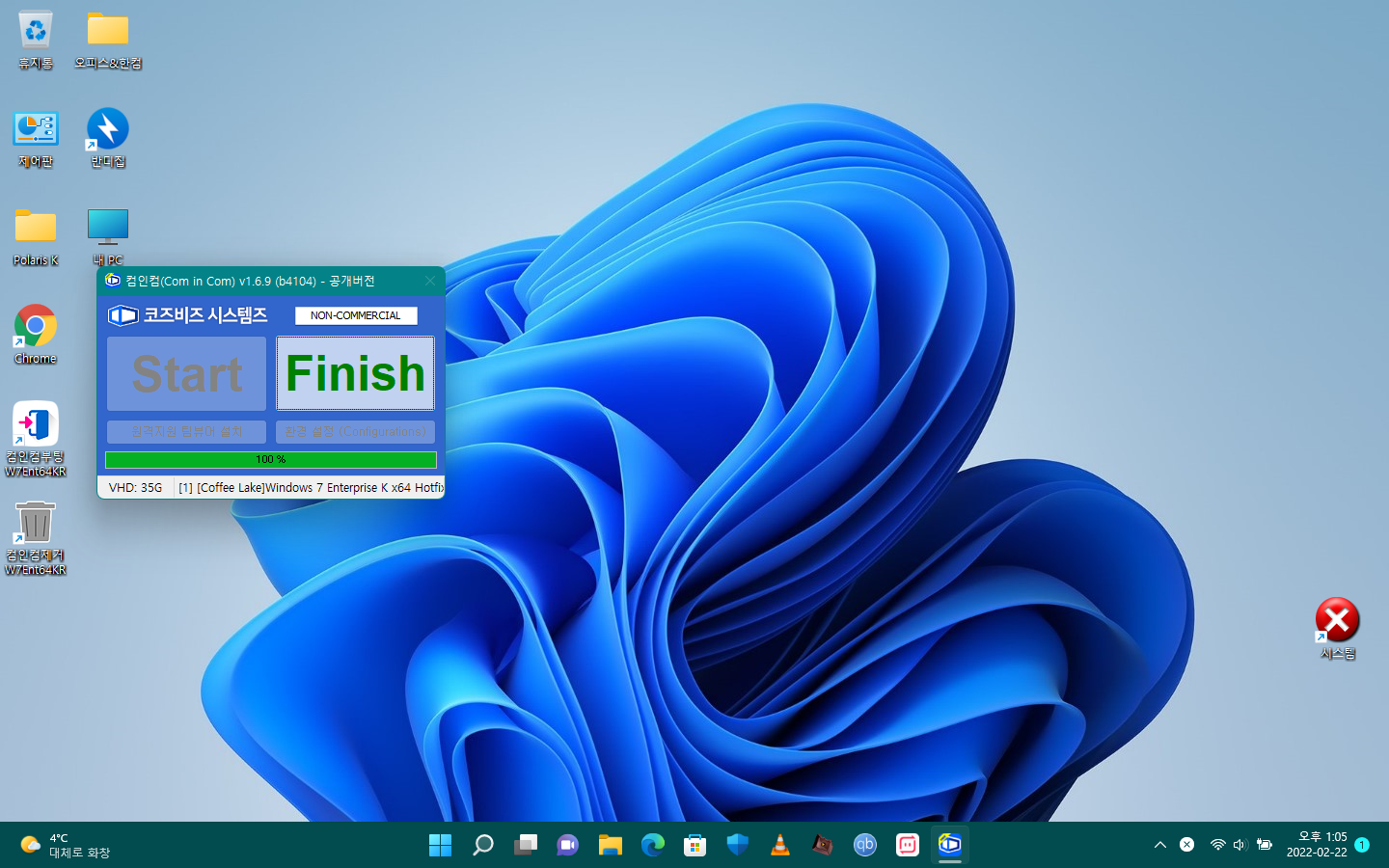Open the 내 PC desktop icon

108,237
